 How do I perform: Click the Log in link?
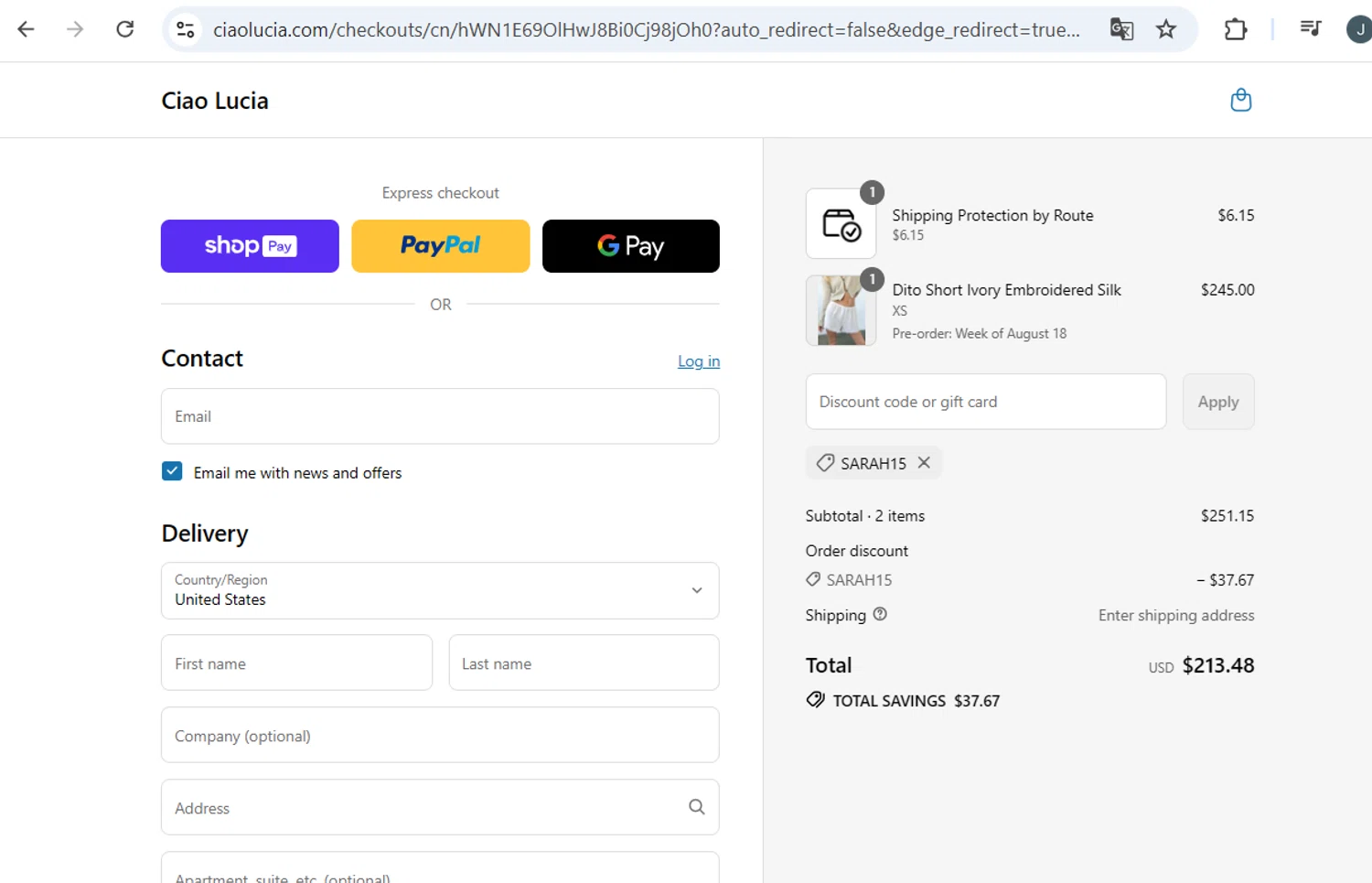coord(699,361)
